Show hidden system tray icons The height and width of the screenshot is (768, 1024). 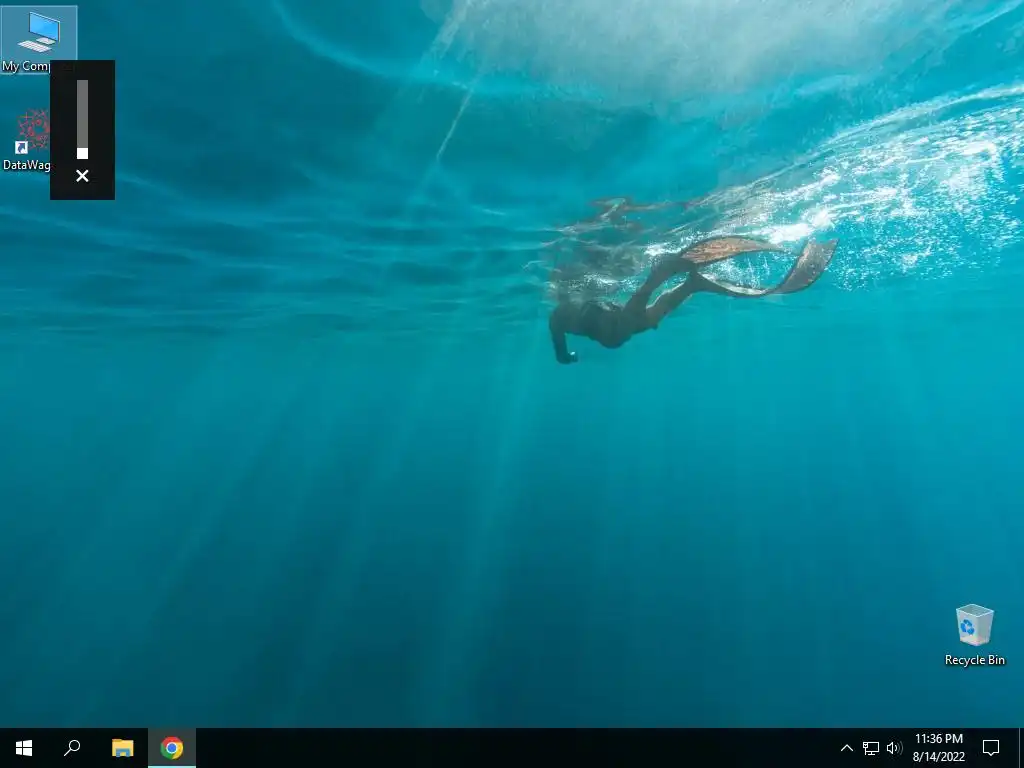846,748
